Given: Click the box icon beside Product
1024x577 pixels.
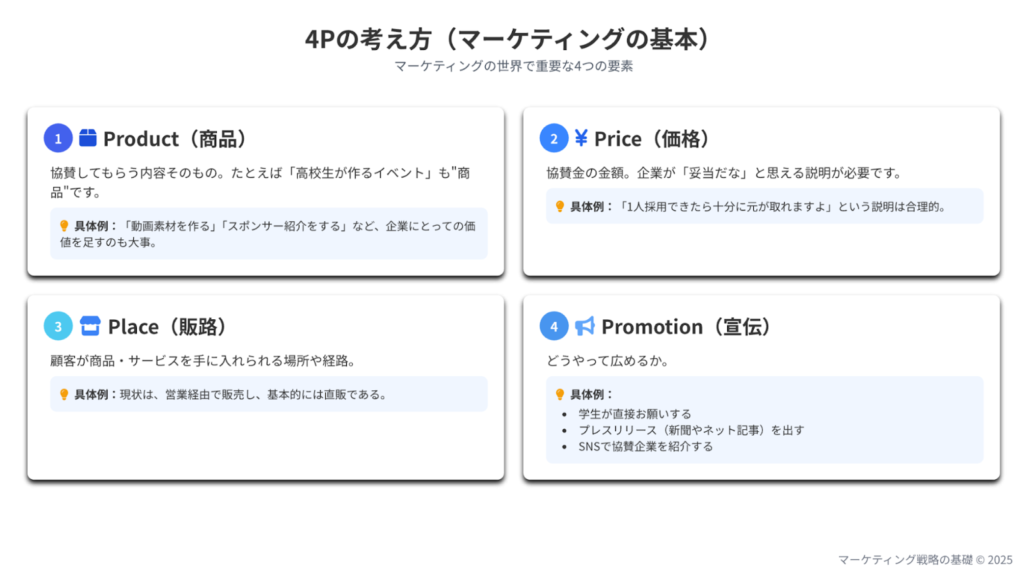Looking at the screenshot, I should click(x=88, y=138).
